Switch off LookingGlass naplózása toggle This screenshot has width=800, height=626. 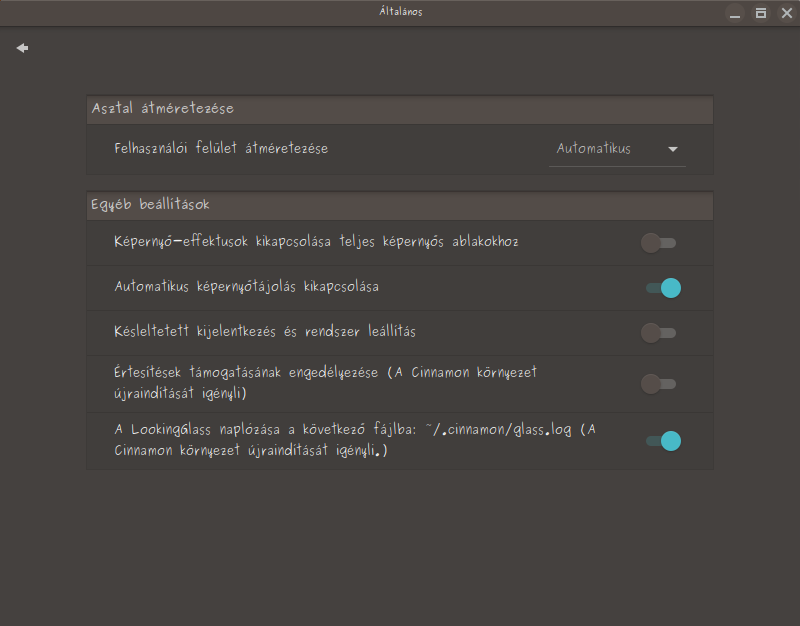[663, 441]
